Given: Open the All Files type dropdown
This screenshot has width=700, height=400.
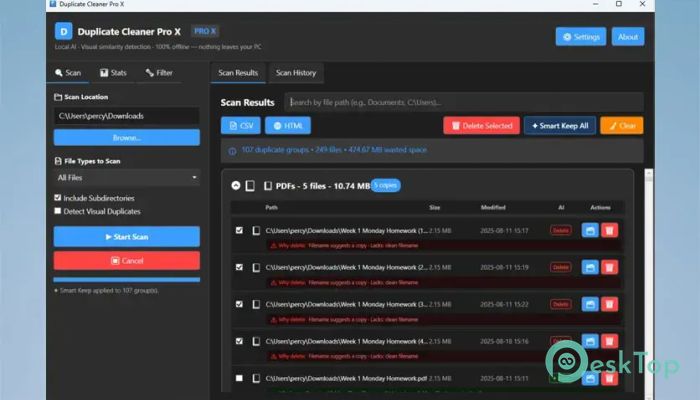Looking at the screenshot, I should coord(127,178).
